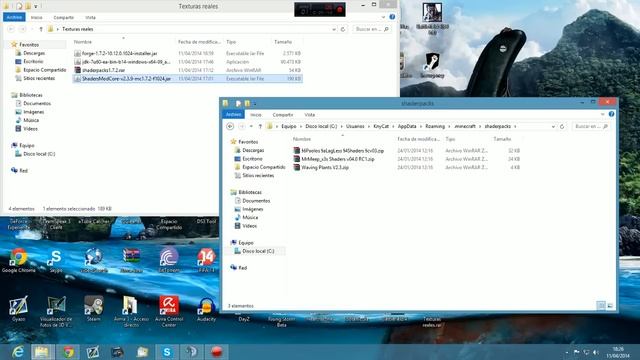Select the MrMeep_x3s Shaders zip file
This screenshot has height=360, width=640.
point(338,159)
